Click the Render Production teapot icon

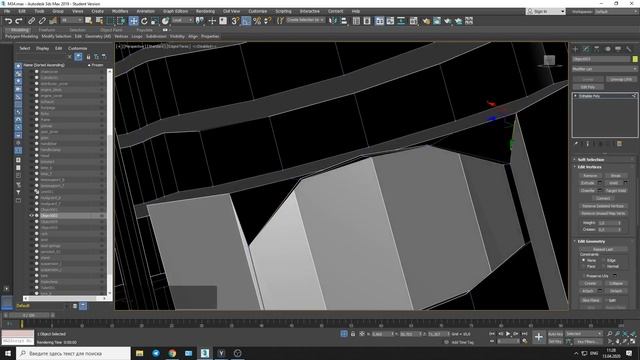pyautogui.click(x=448, y=21)
